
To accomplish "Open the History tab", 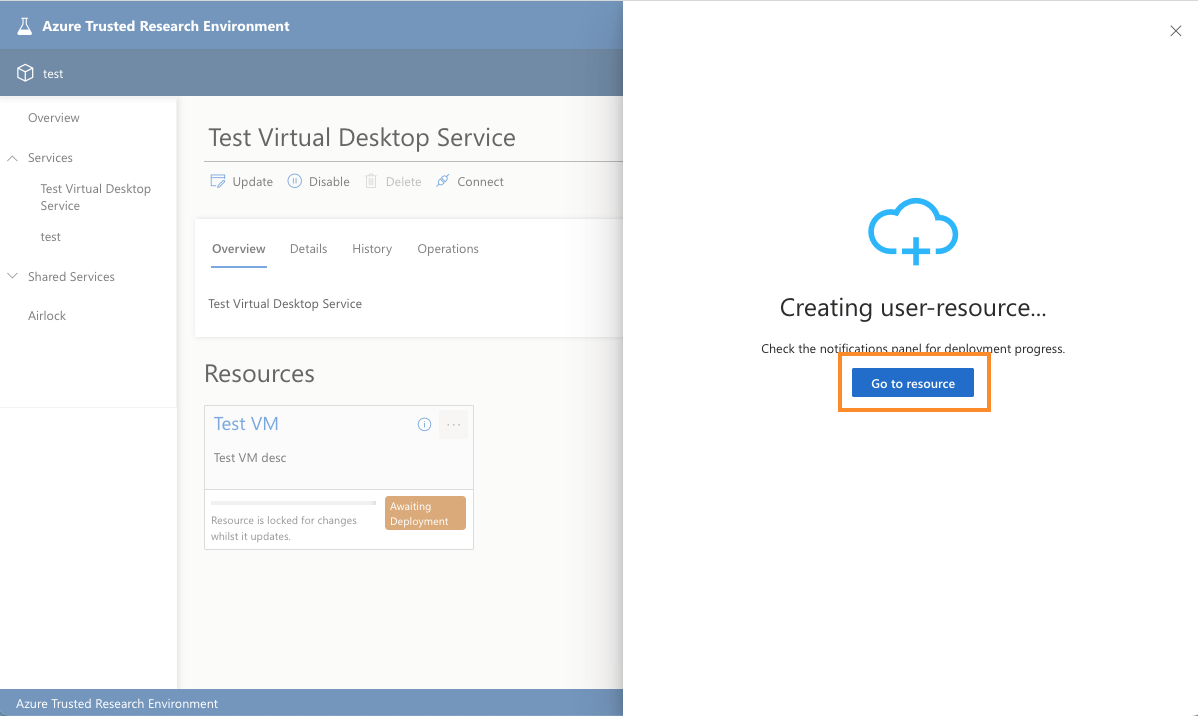I will (x=372, y=249).
